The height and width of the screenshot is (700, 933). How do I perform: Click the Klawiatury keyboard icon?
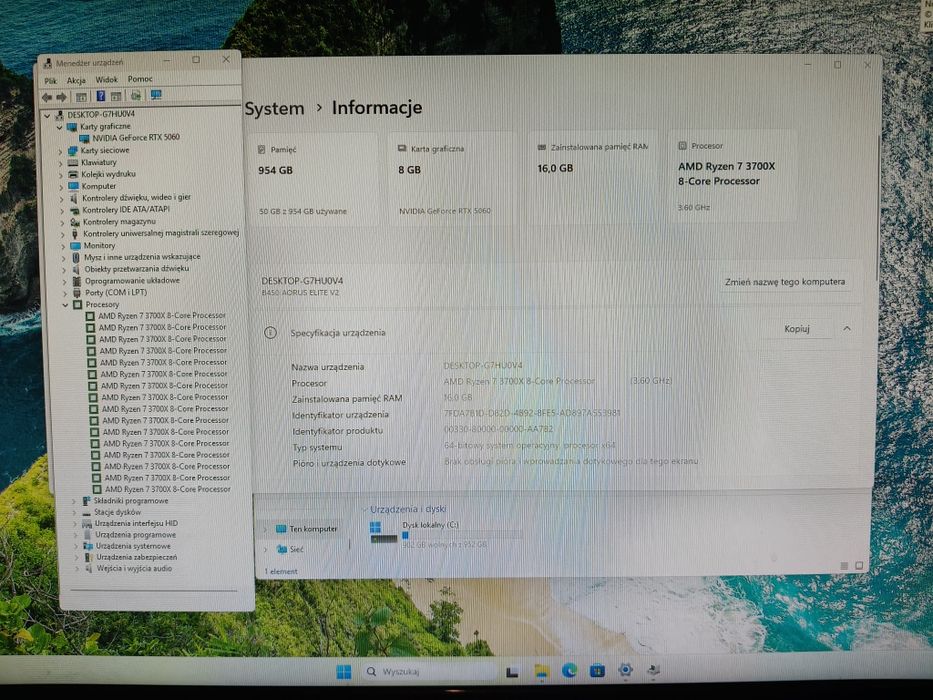73,162
